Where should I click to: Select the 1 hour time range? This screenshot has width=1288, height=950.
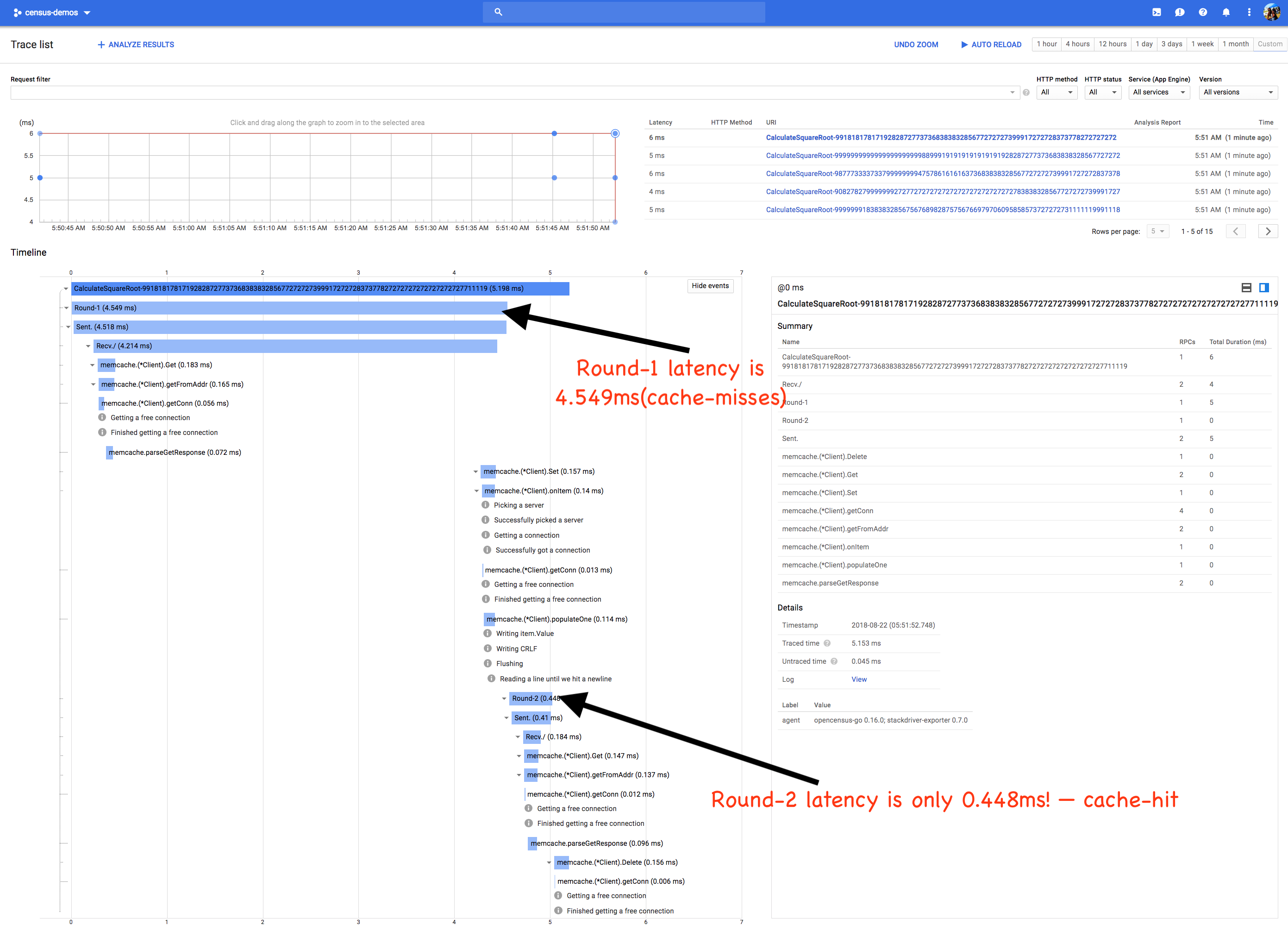pos(1046,44)
